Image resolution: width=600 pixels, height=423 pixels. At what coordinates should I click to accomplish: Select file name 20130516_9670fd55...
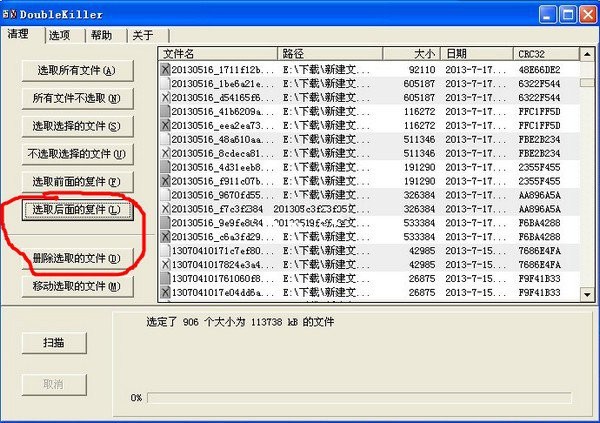[223, 195]
